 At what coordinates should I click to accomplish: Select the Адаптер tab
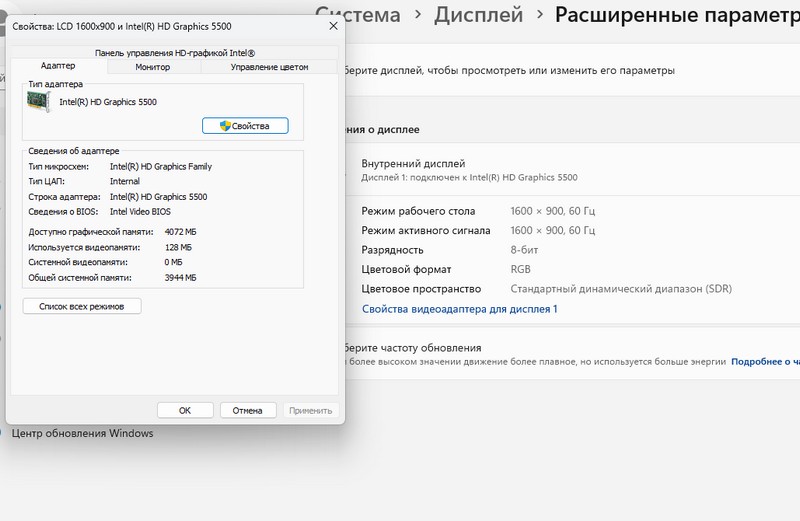tap(57, 66)
